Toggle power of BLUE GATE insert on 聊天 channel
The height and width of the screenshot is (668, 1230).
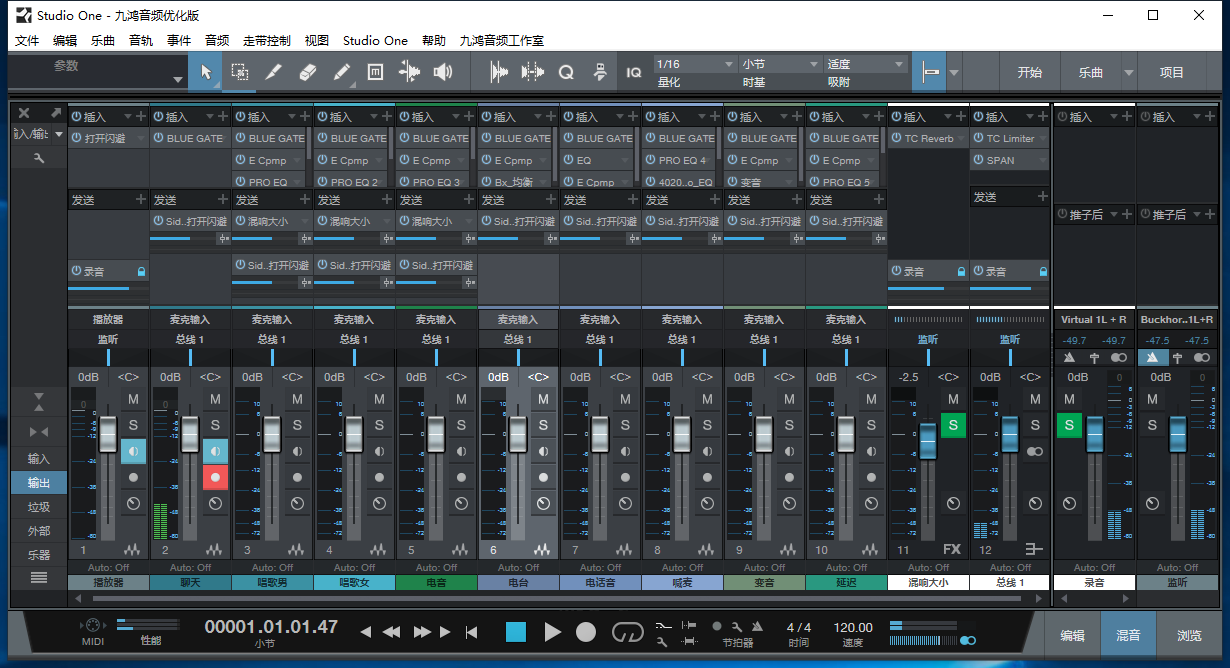158,139
